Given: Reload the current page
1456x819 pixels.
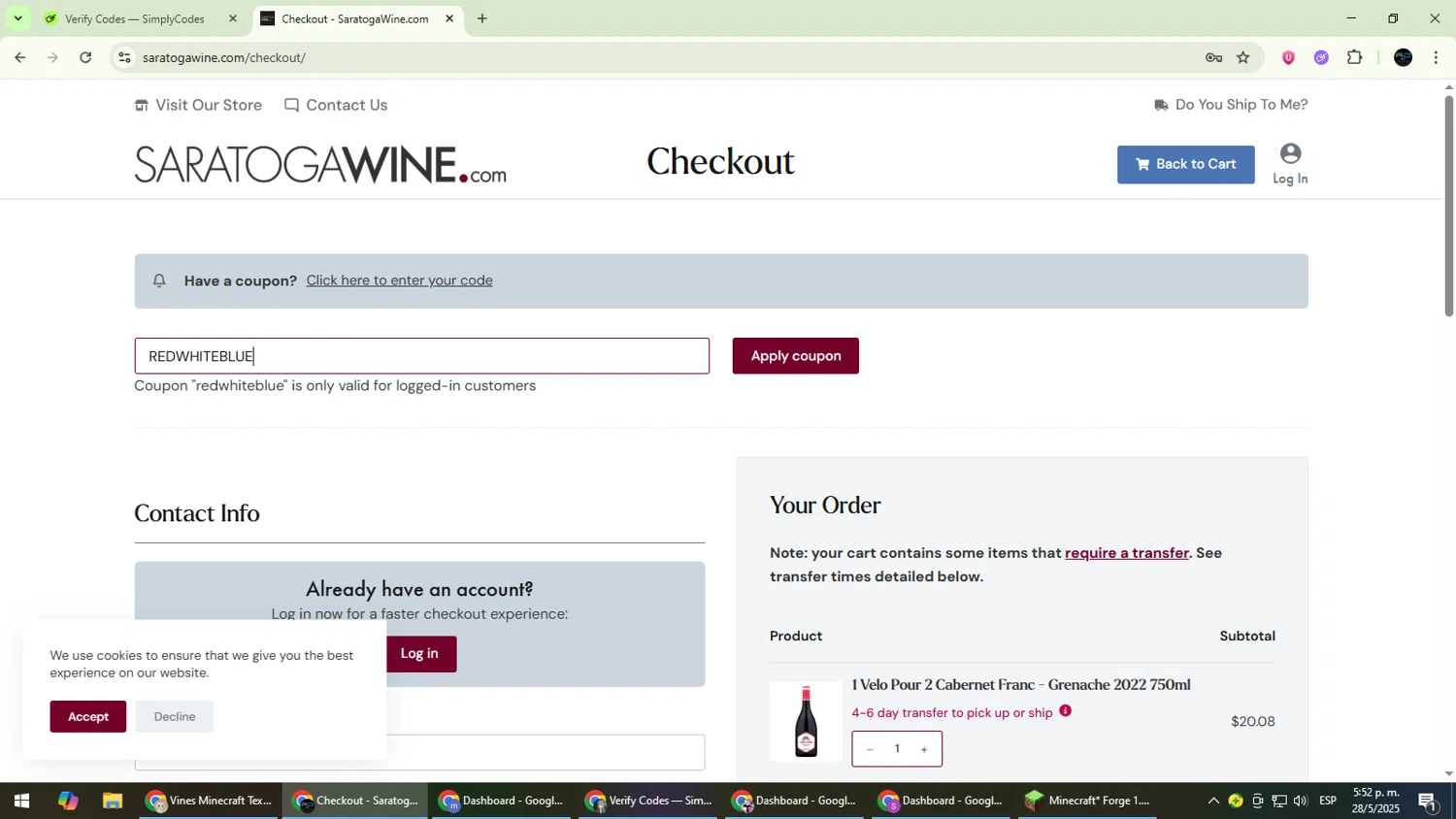Looking at the screenshot, I should [x=85, y=57].
